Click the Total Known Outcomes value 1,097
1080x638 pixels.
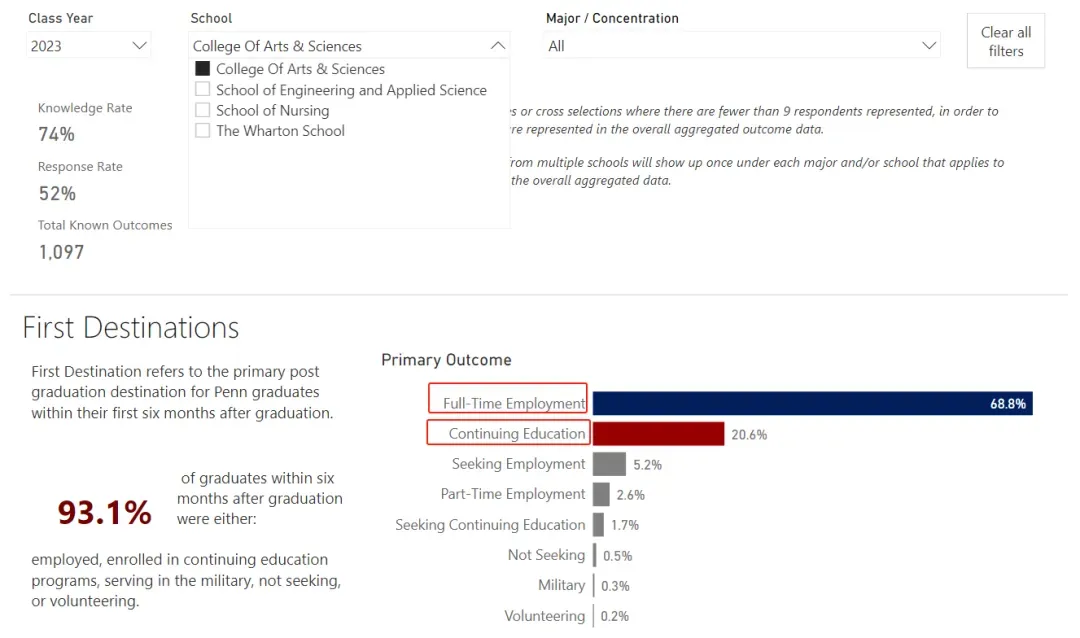61,252
